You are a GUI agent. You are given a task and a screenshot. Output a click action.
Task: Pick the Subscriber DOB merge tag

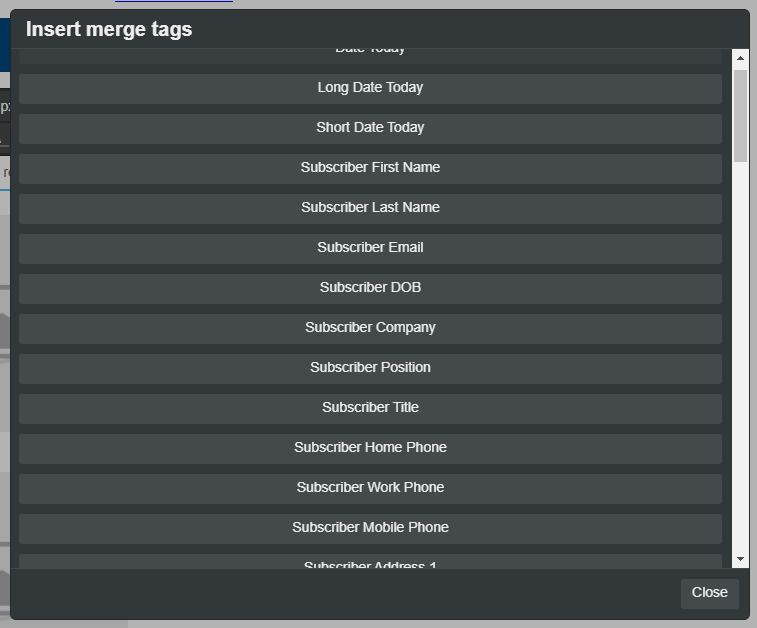click(370, 288)
